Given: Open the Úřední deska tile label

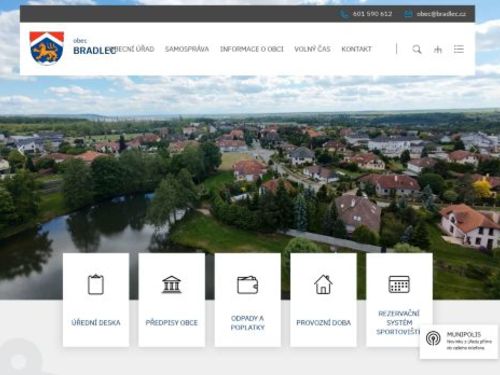Looking at the screenshot, I should point(96,323).
